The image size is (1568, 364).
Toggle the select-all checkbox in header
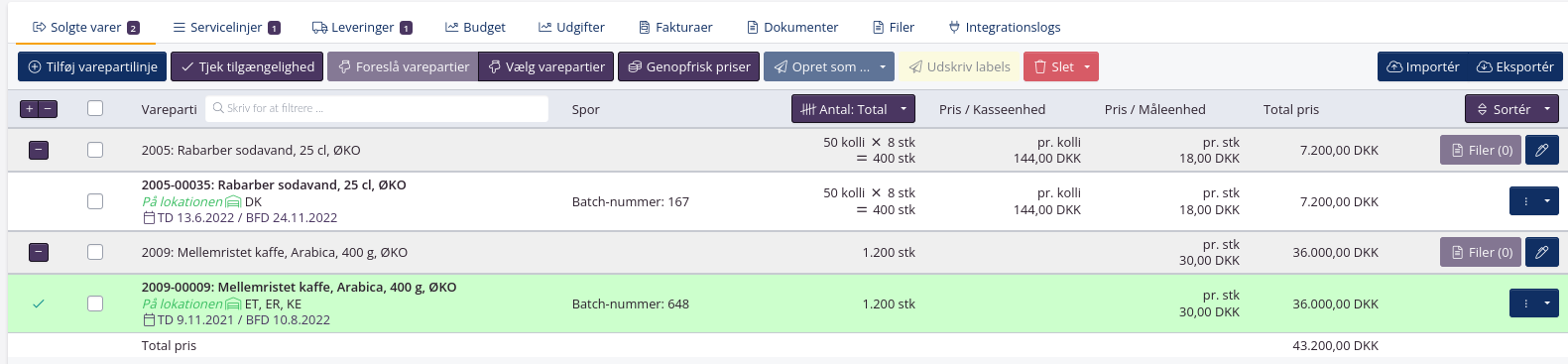tap(95, 108)
